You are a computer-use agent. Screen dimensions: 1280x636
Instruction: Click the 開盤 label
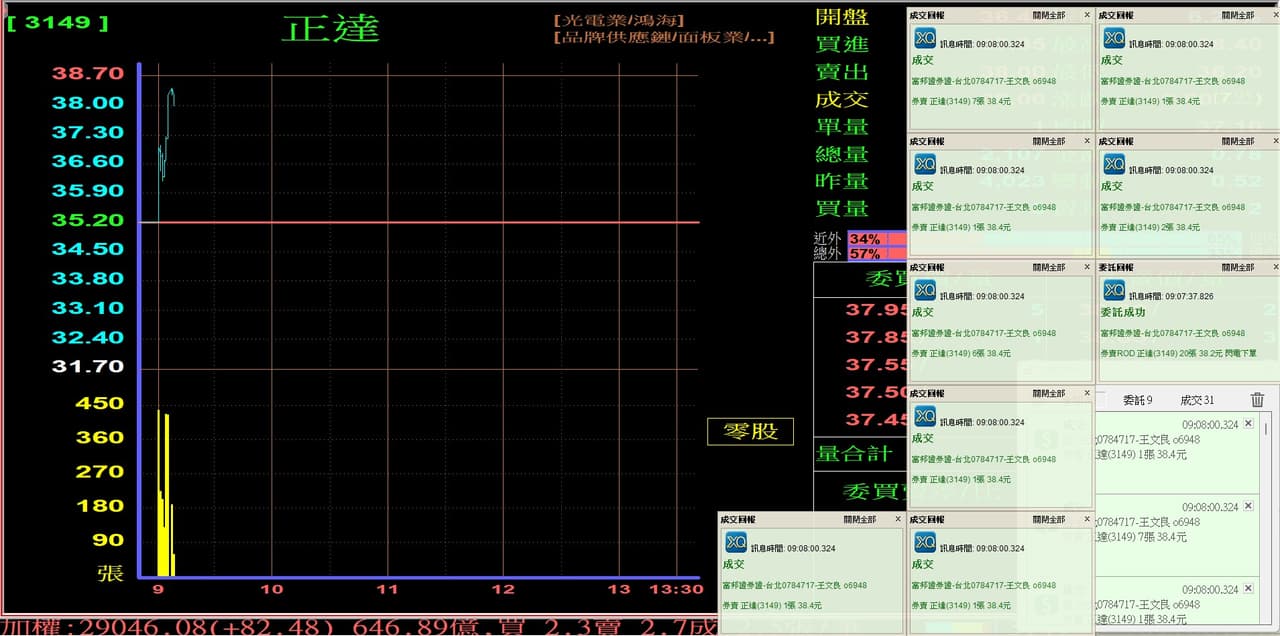(x=842, y=17)
